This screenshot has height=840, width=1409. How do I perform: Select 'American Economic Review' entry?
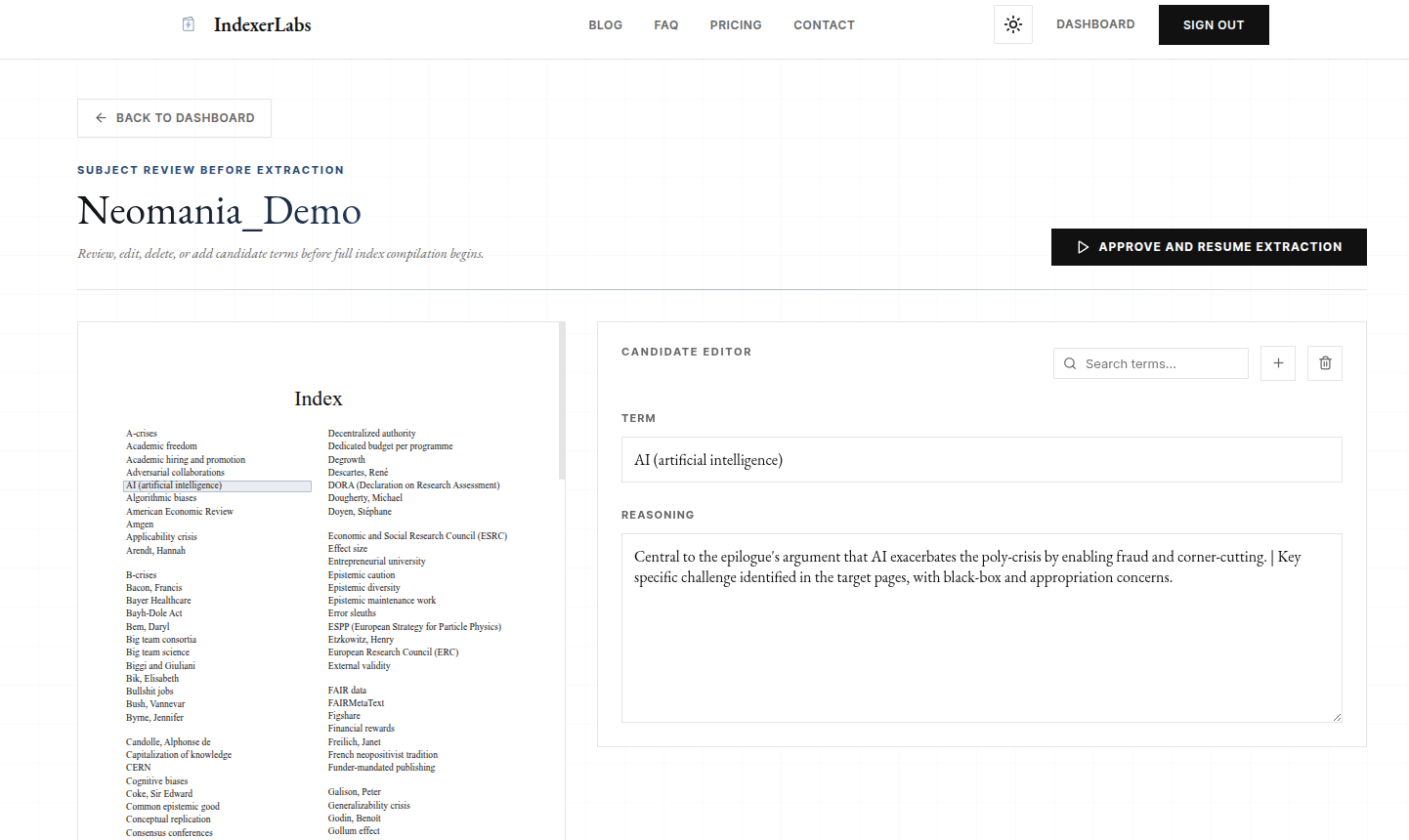click(x=180, y=512)
